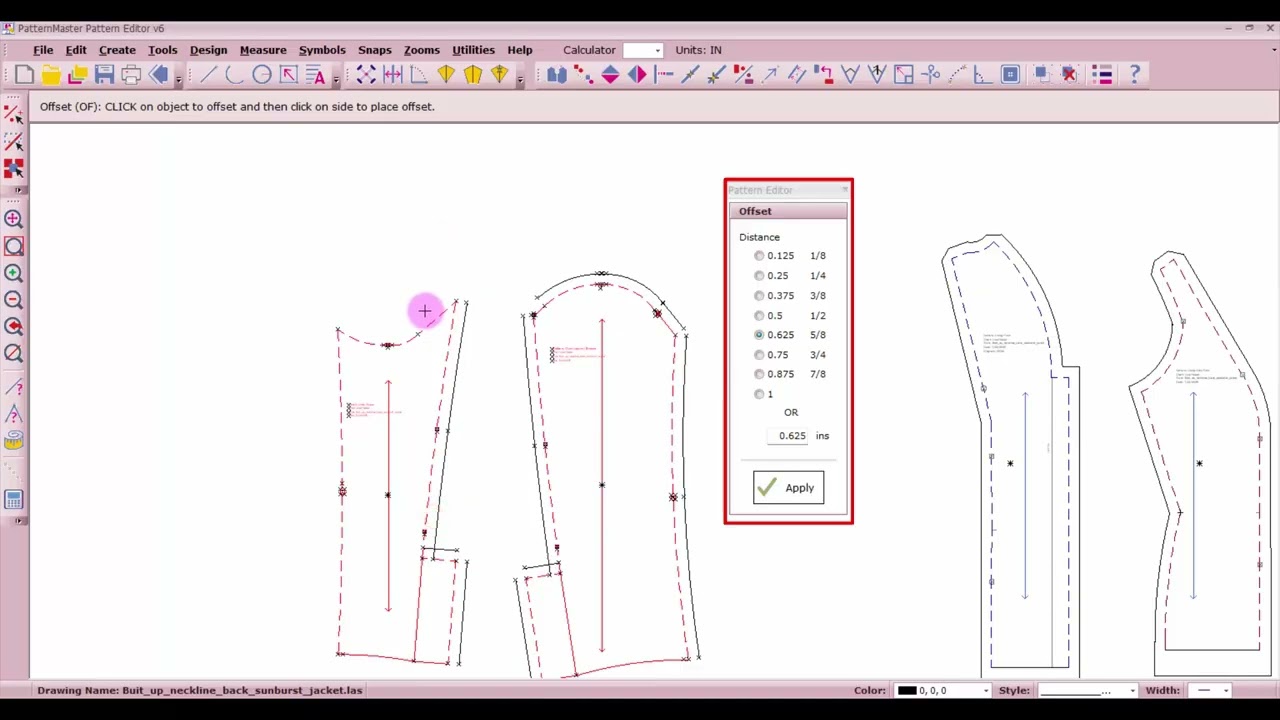Select the 0.125 (1/8) distance radio
The width and height of the screenshot is (1280, 720).
[x=759, y=256]
